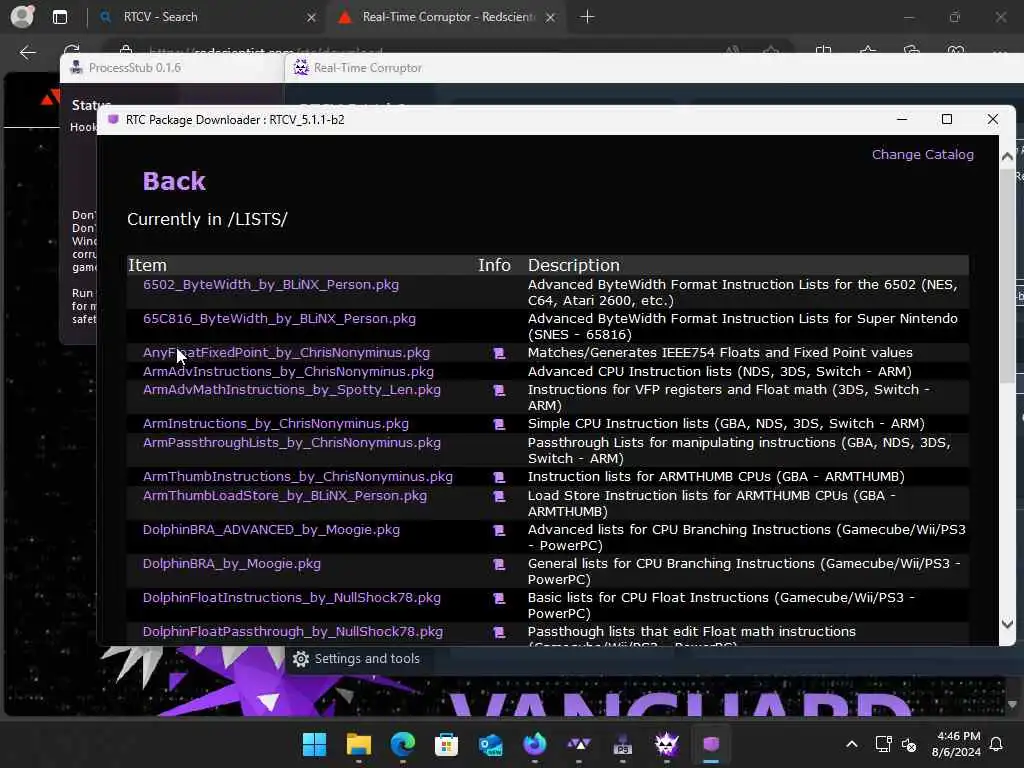Click 'Currently in /LISTS/' path text

click(207, 219)
